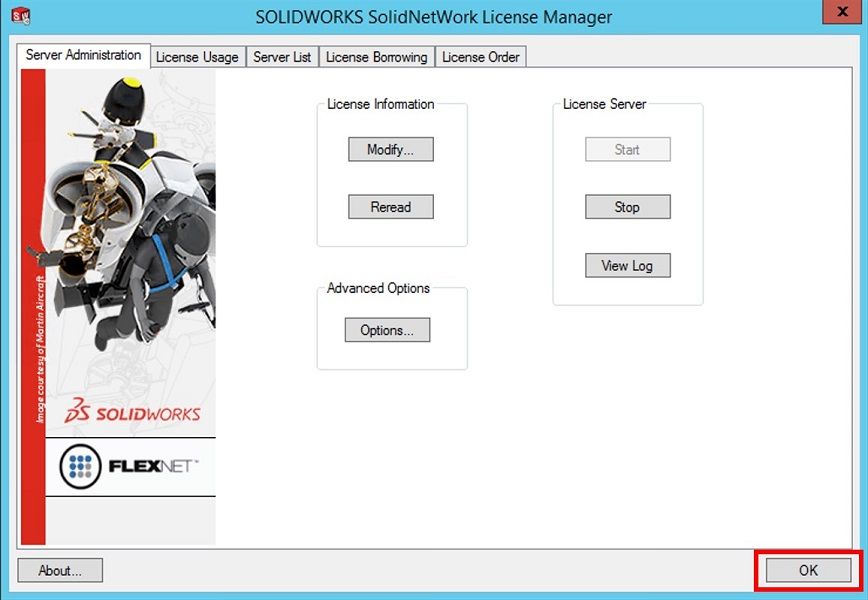Click the FlexNet logo in sidebar
The width and height of the screenshot is (868, 600).
130,466
